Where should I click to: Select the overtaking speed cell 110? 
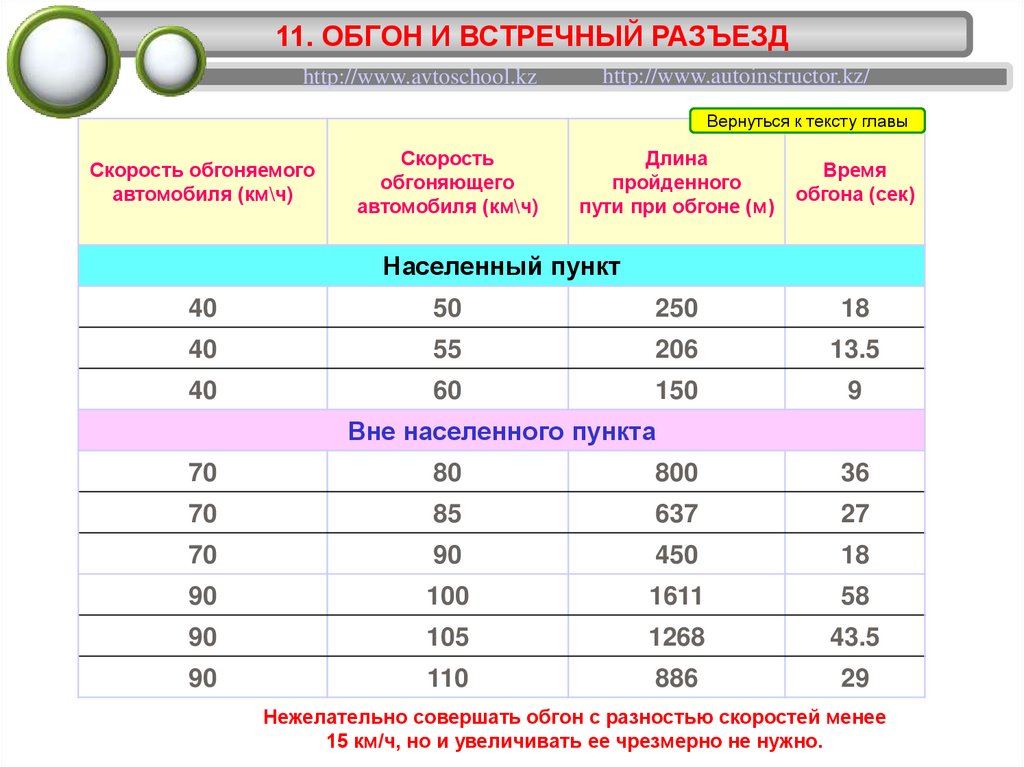tap(447, 678)
